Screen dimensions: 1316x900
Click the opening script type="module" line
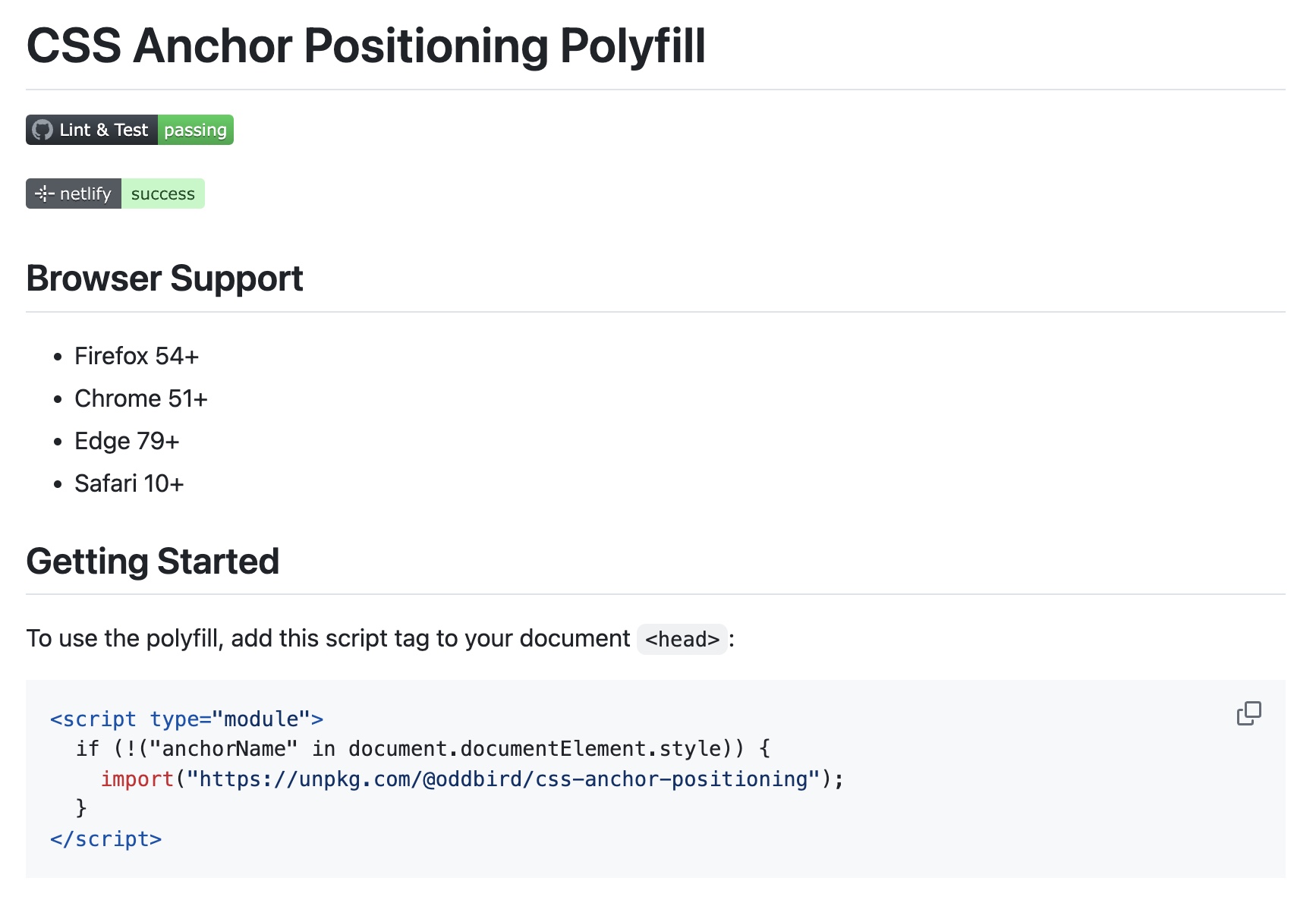[x=187, y=719]
